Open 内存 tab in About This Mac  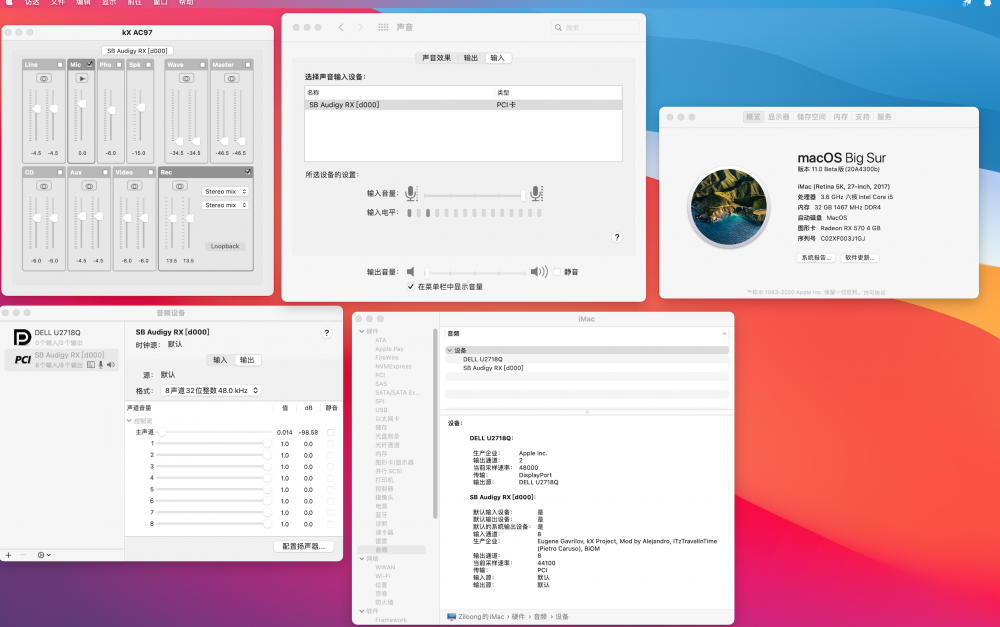841,117
